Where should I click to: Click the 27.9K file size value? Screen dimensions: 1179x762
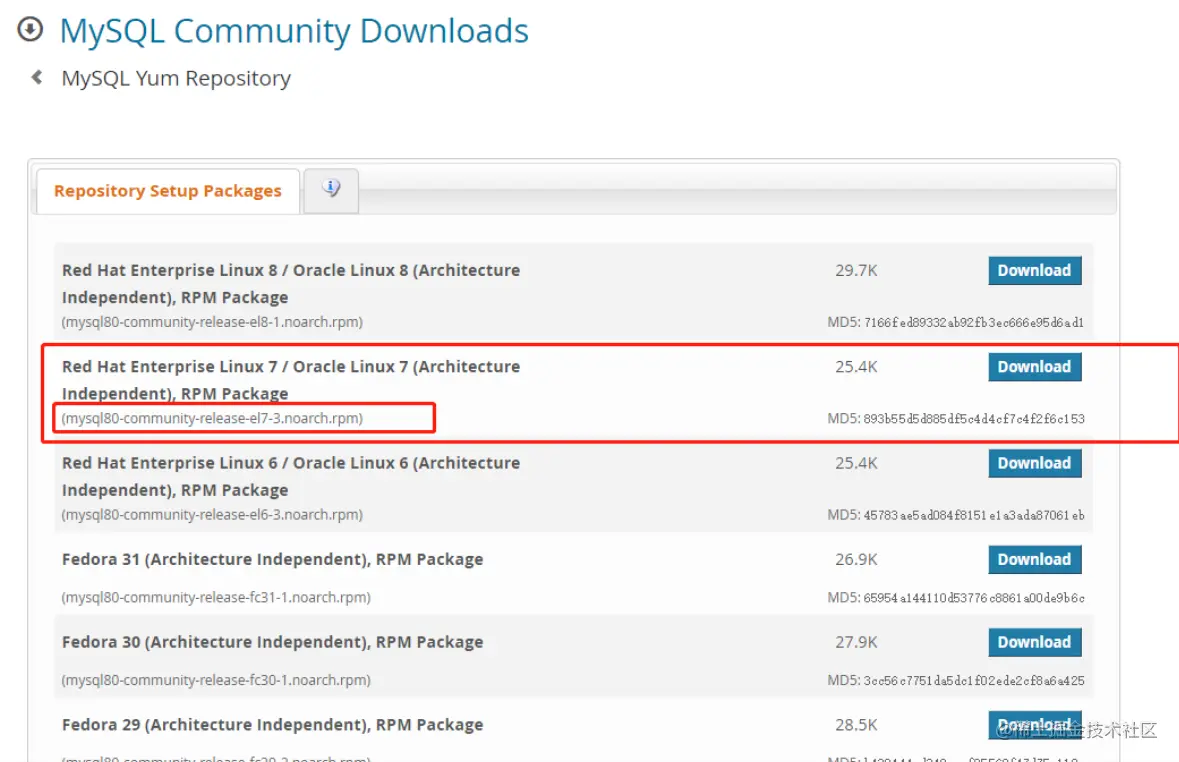coord(856,642)
